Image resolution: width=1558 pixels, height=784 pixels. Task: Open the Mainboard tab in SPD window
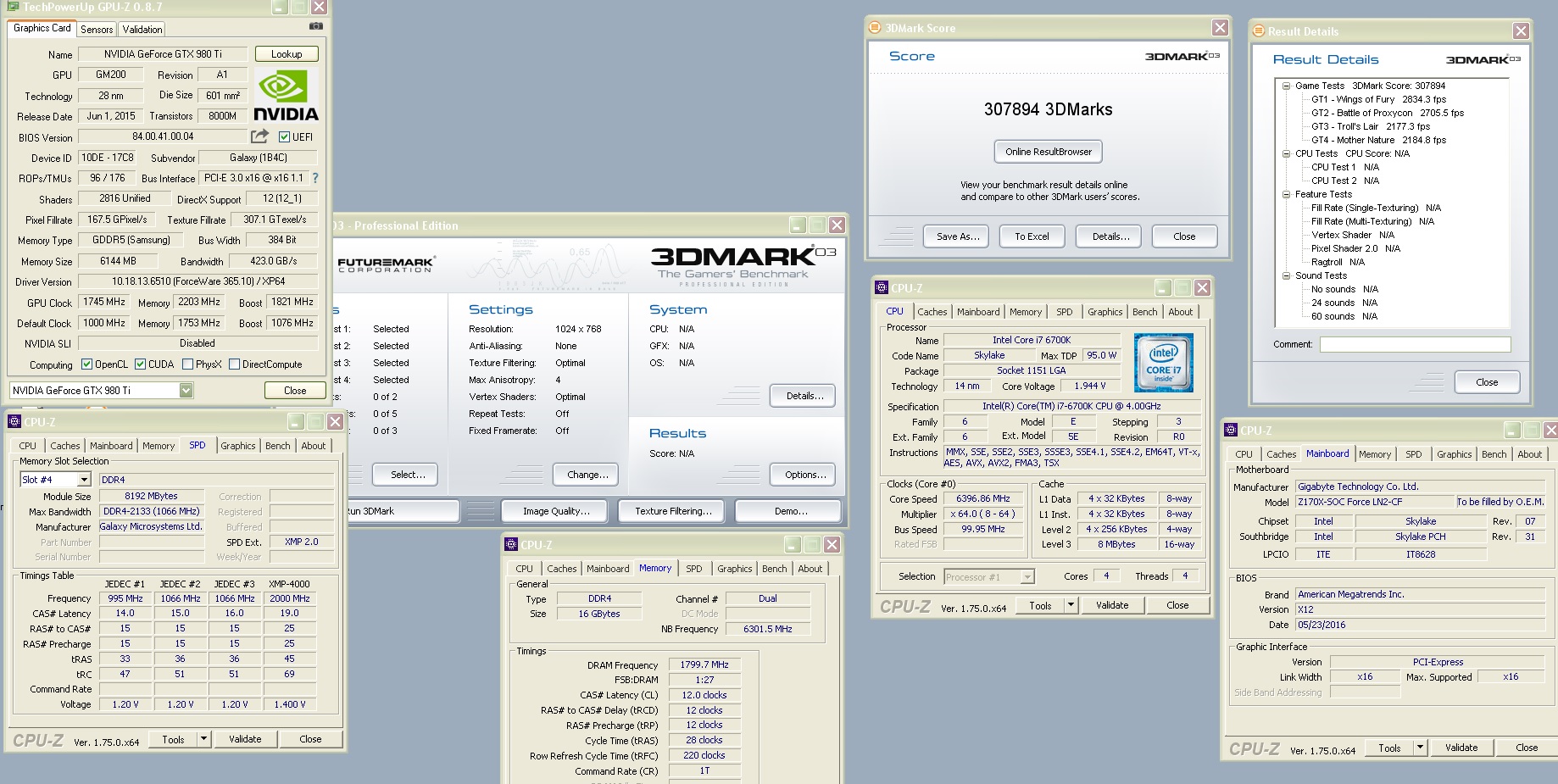(111, 446)
